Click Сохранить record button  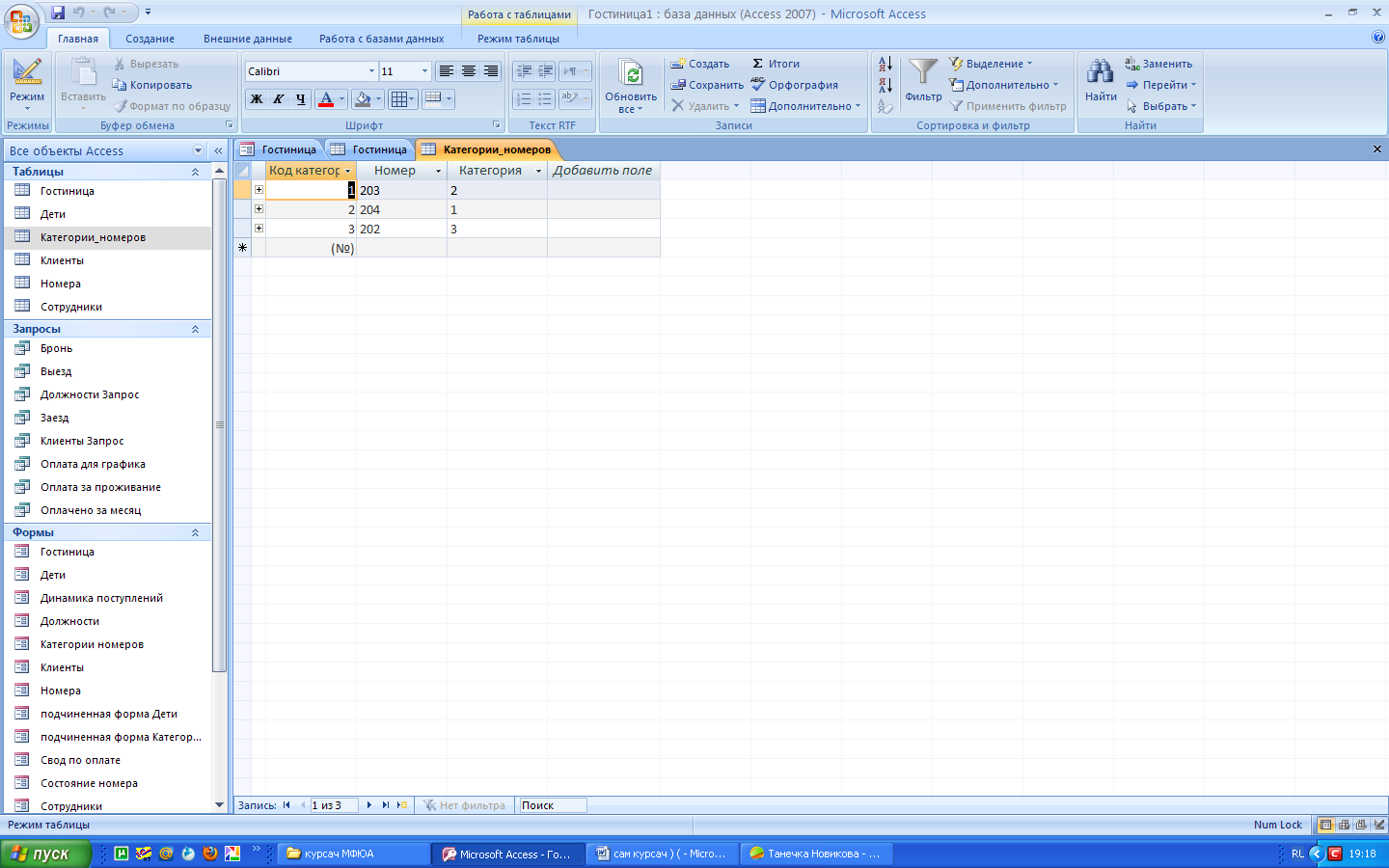[x=707, y=85]
